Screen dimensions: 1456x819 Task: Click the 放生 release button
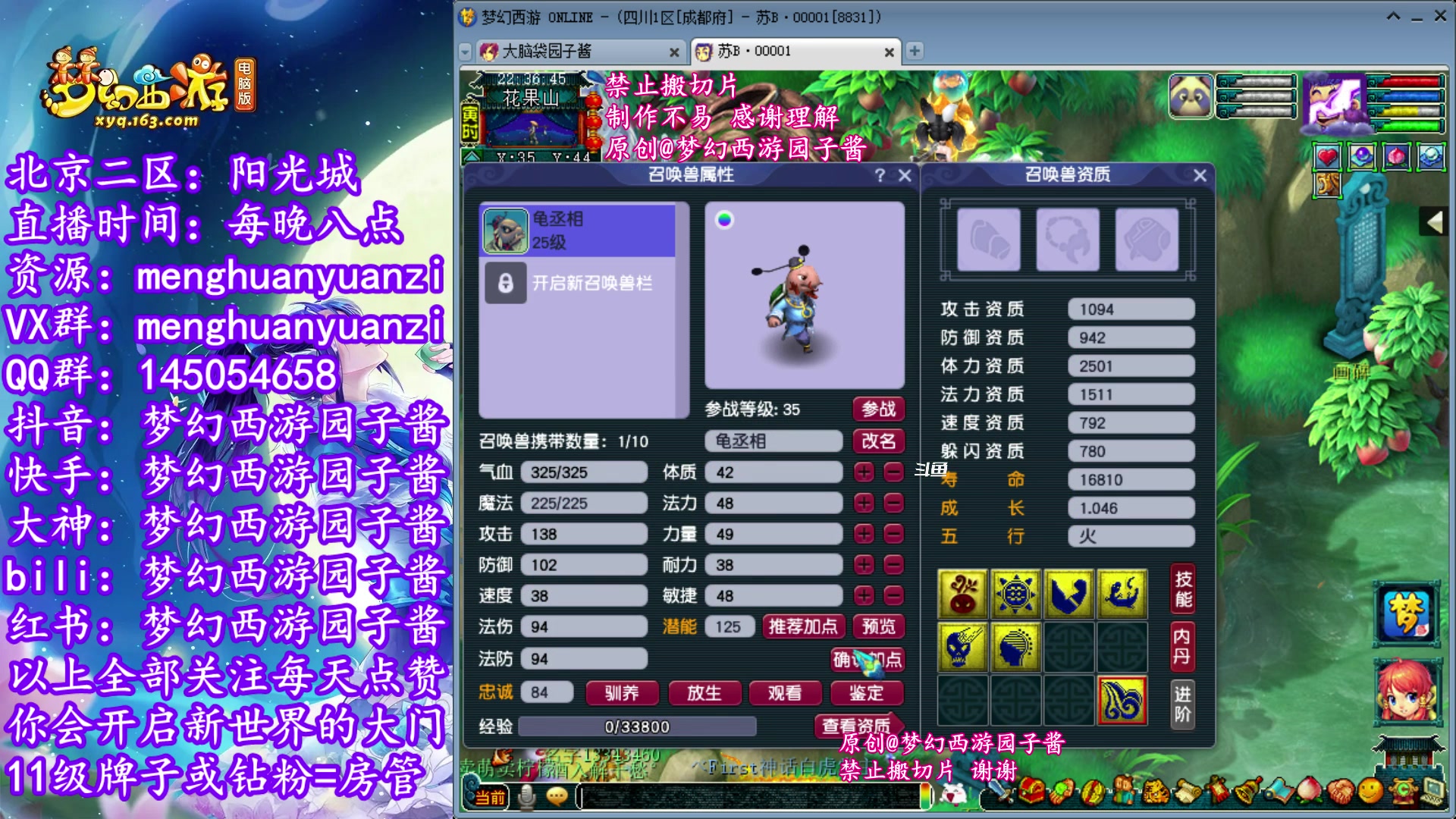[x=704, y=693]
